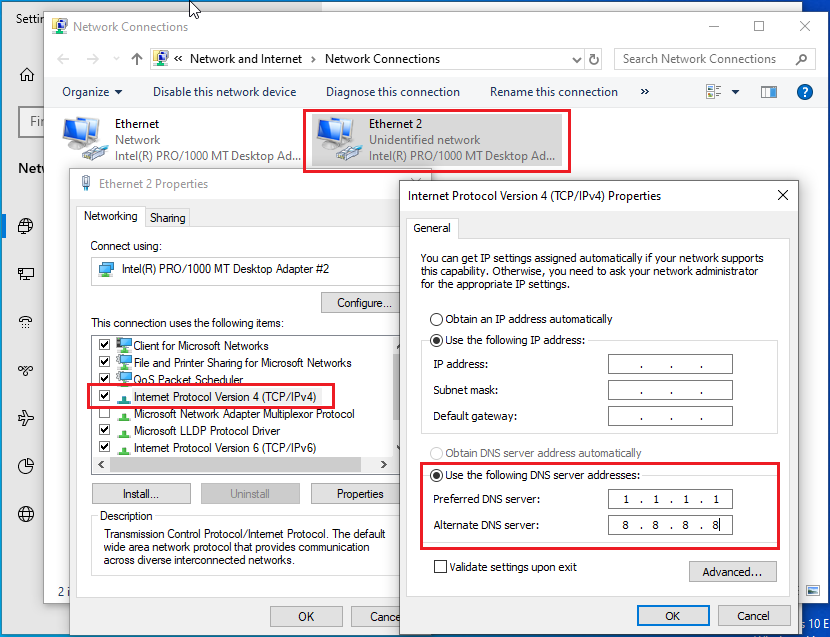Expand the change view options dropdown arrow
The height and width of the screenshot is (637, 830).
[736, 92]
